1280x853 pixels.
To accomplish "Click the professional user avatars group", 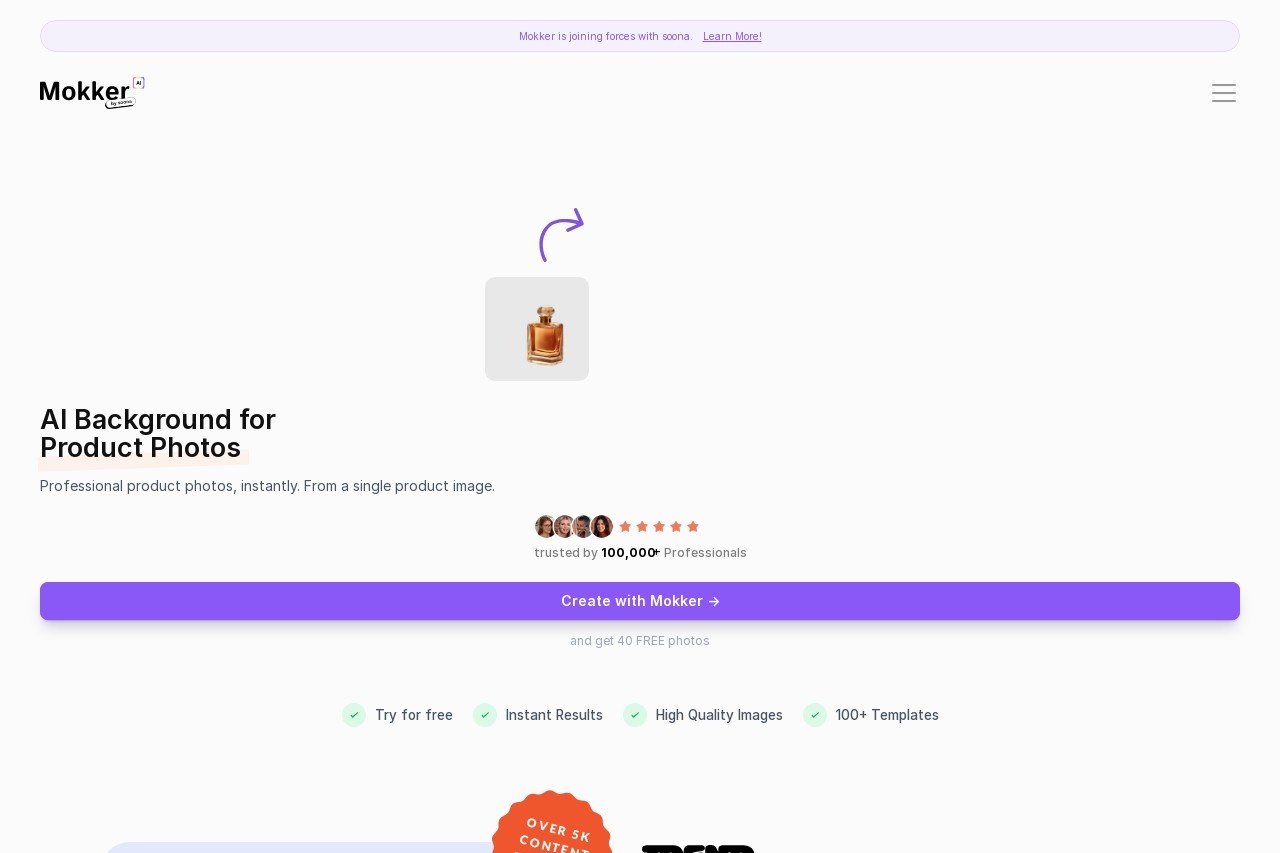I will 574,527.
